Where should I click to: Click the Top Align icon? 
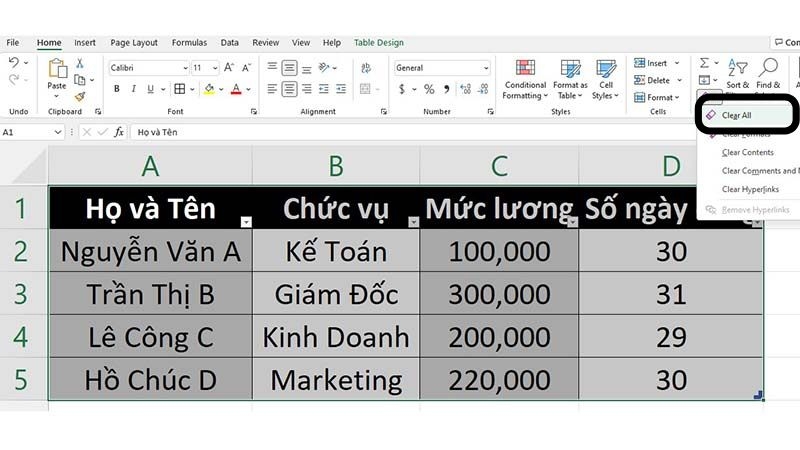click(272, 67)
